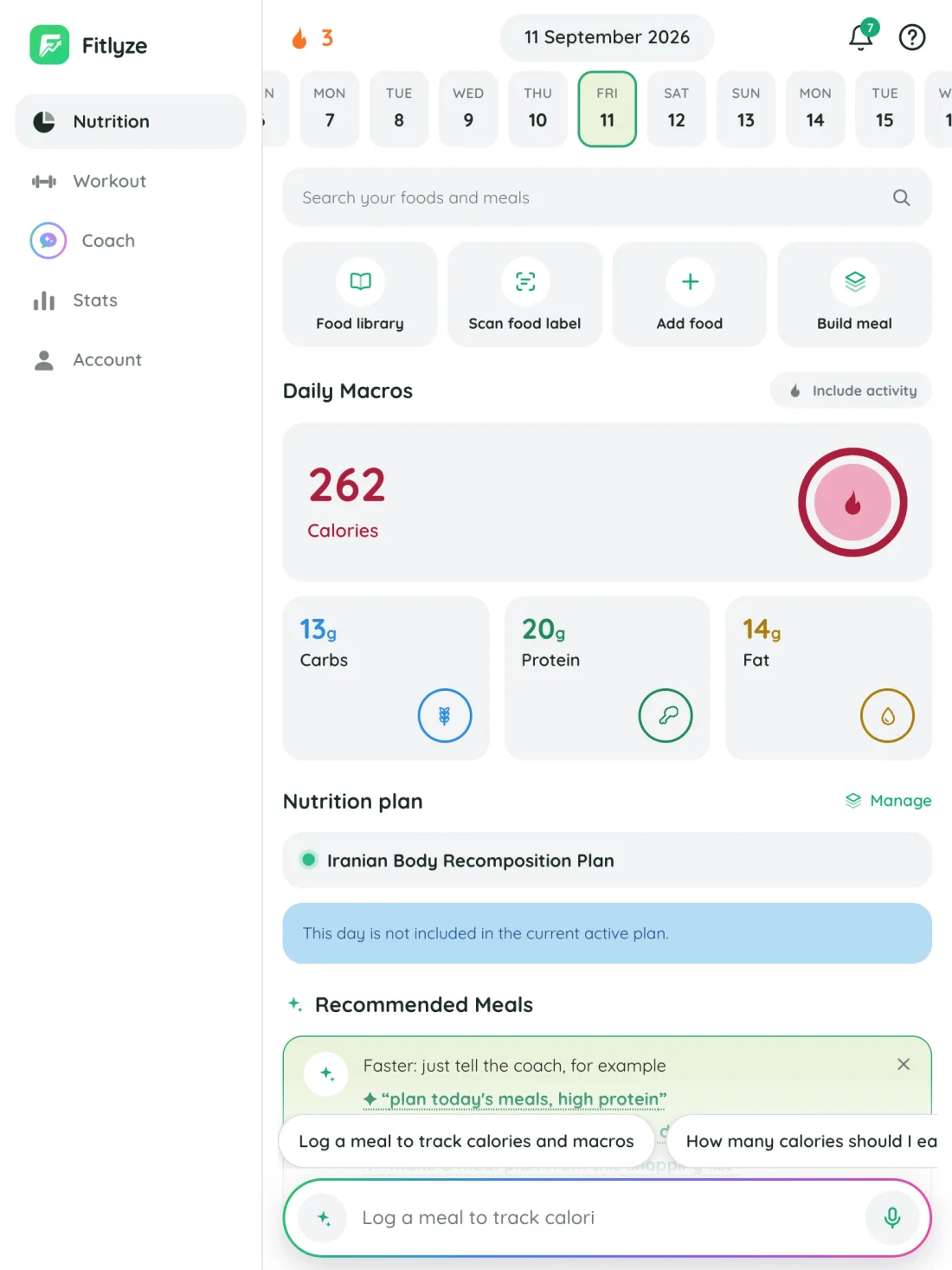Focus the coach message input field
The width and height of the screenshot is (952, 1270).
608,1217
